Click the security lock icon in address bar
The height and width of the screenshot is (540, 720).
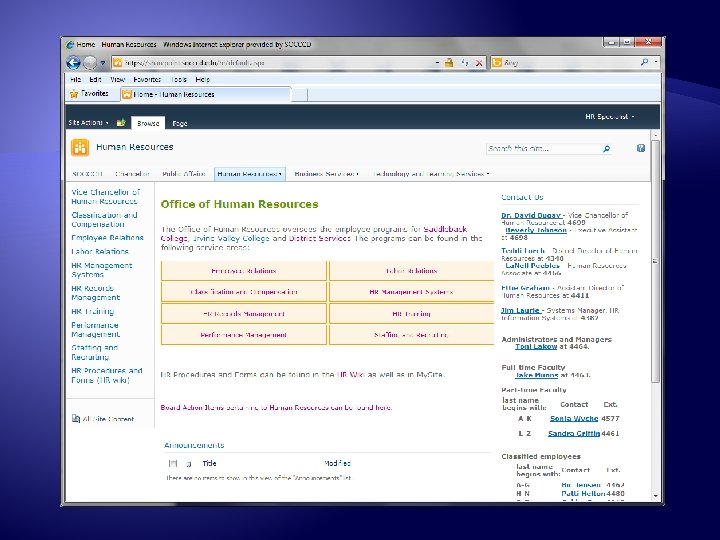[x=449, y=63]
